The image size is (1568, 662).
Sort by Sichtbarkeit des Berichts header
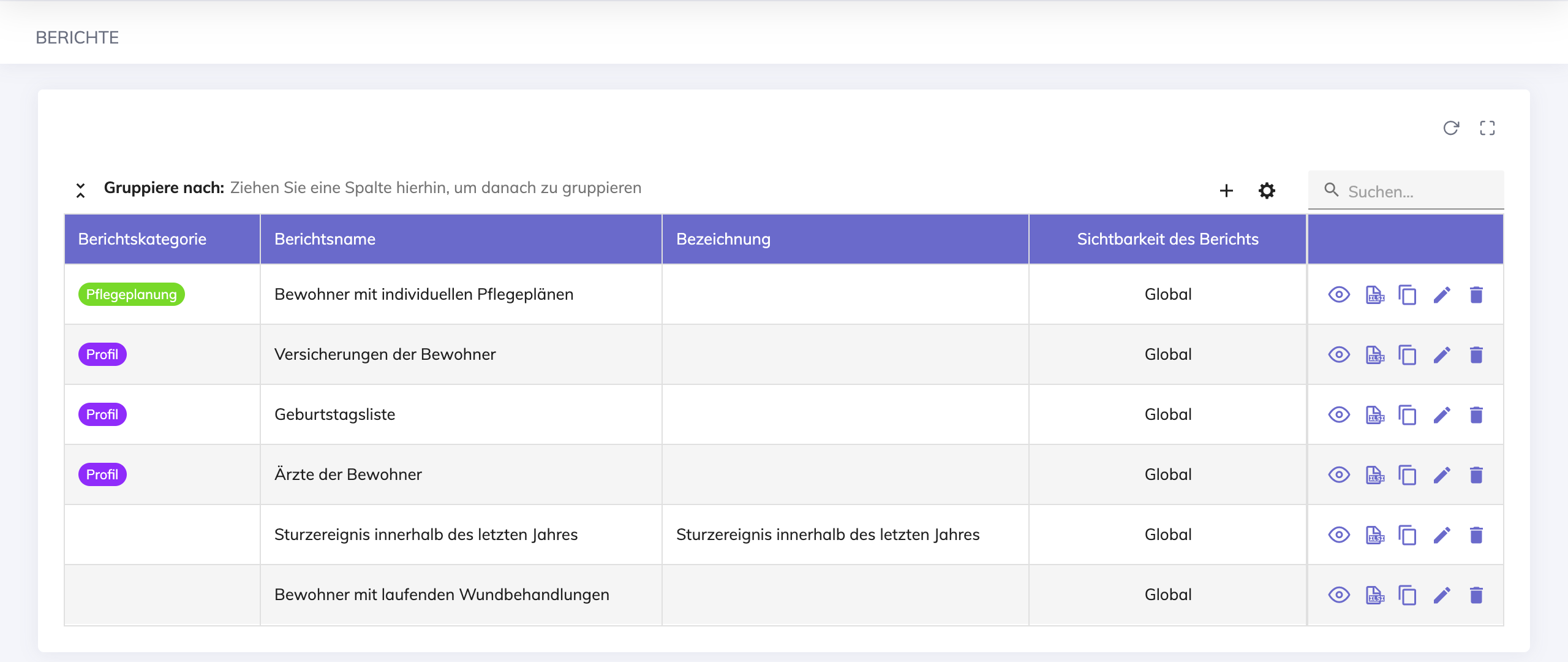click(x=1167, y=239)
